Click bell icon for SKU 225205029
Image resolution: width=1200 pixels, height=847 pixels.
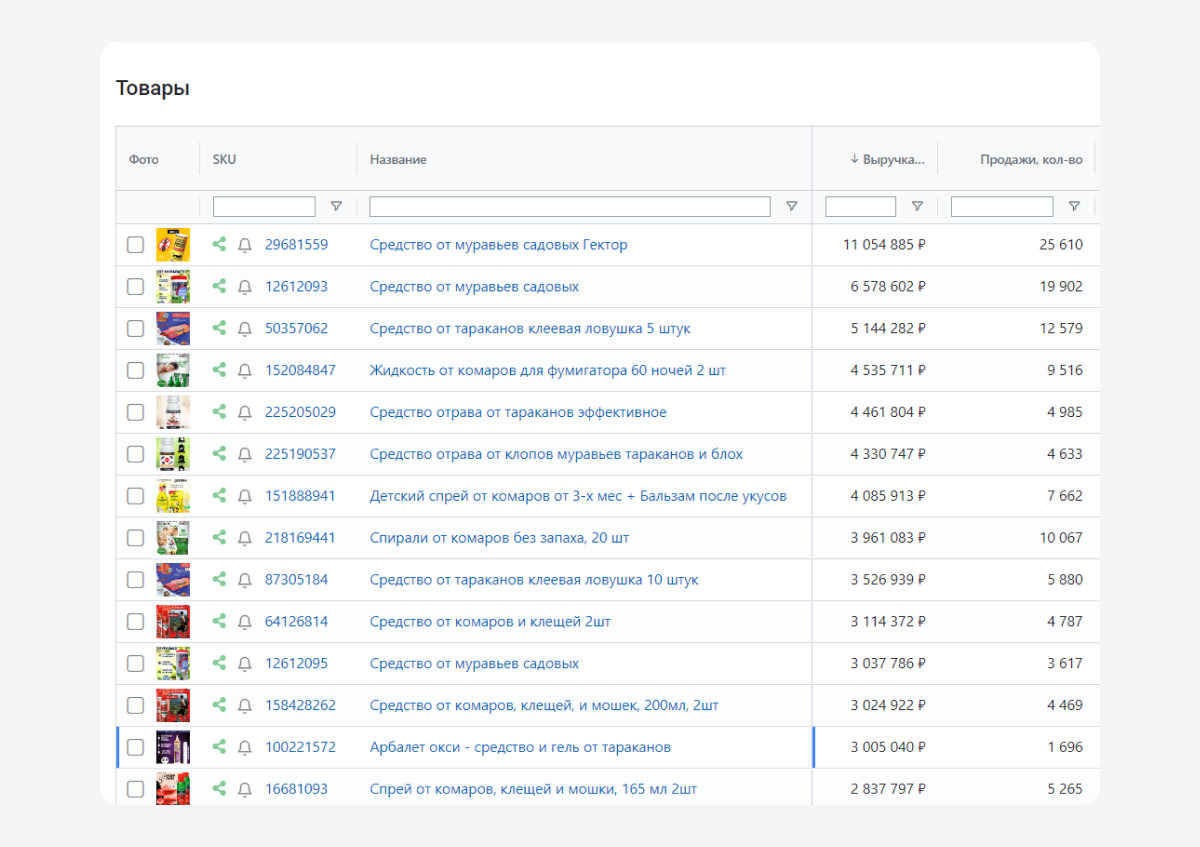[244, 413]
